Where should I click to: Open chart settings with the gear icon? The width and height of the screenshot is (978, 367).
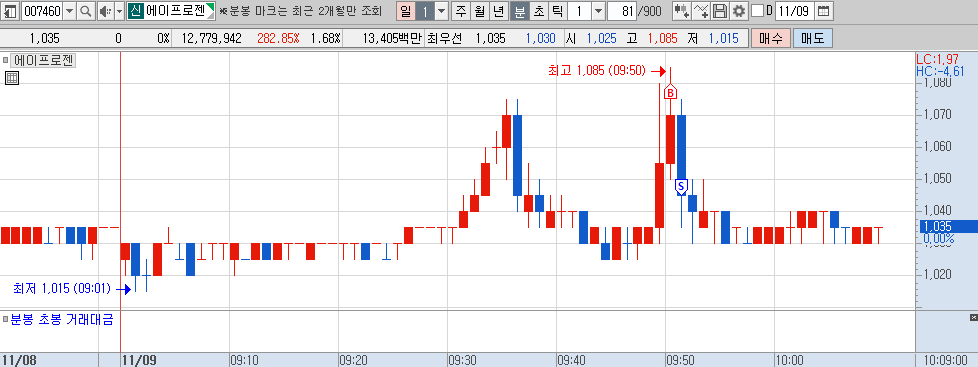739,11
